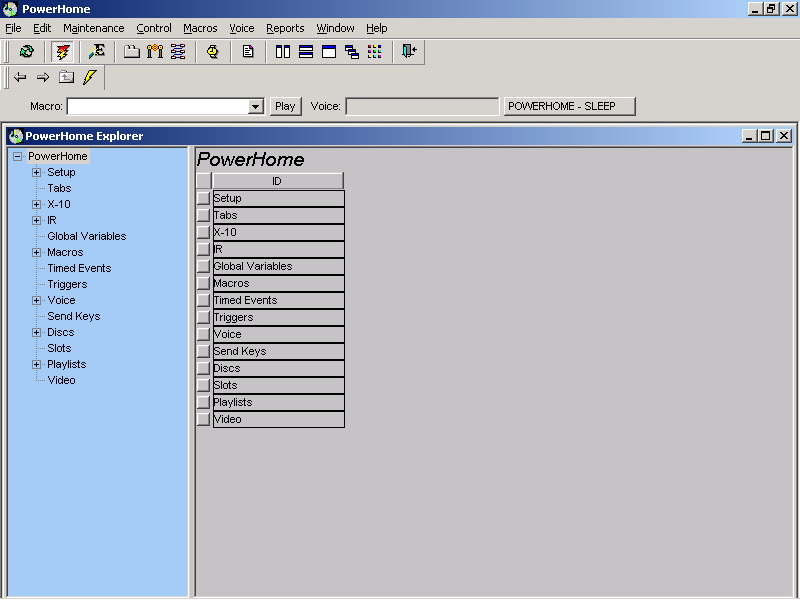Expand the Macros tree node
The image size is (800, 600).
[x=37, y=253]
